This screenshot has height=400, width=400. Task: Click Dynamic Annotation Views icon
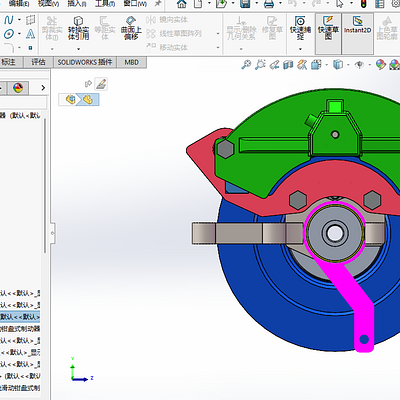[302, 64]
